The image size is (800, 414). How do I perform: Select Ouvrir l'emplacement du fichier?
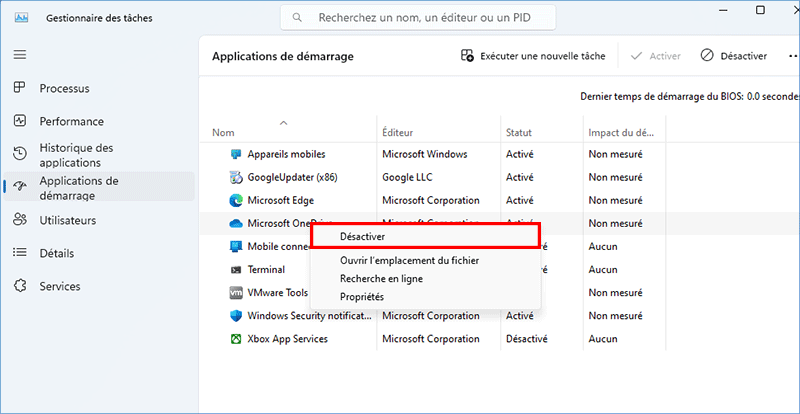(408, 261)
